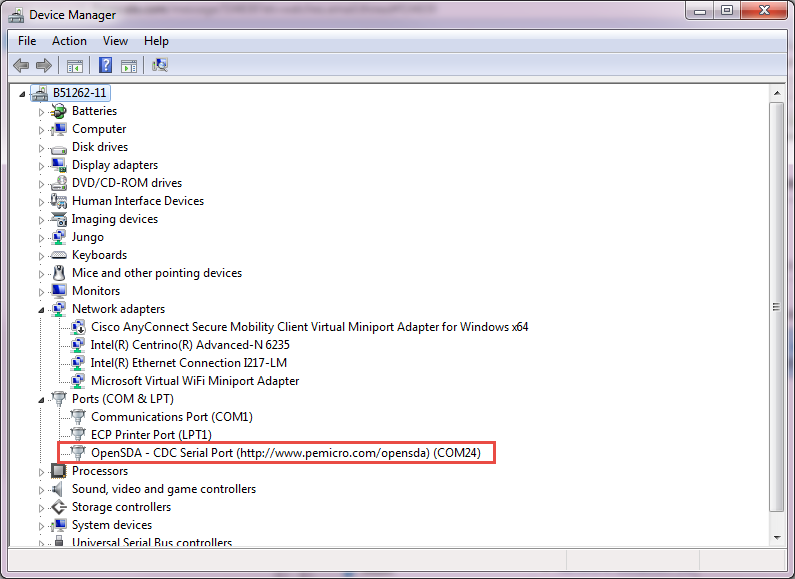The image size is (795, 579).
Task: Click the ECP Printer Port icon
Action: pyautogui.click(x=78, y=435)
